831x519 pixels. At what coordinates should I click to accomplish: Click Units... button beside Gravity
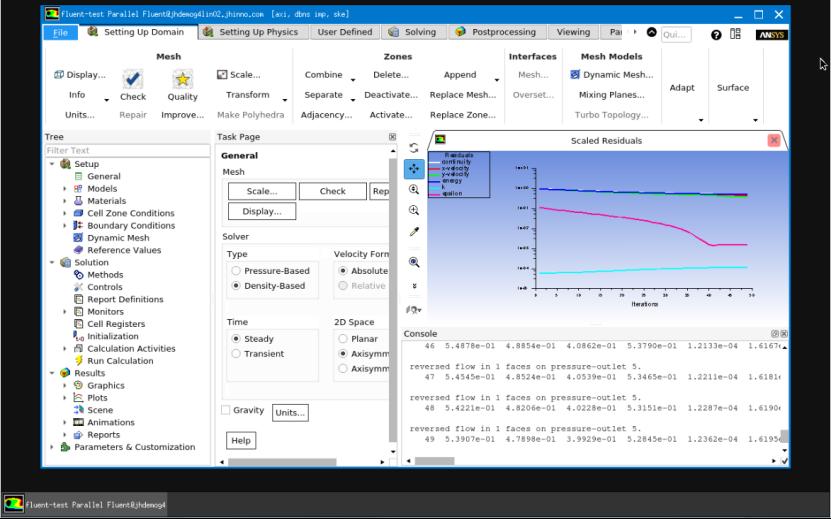tap(290, 412)
